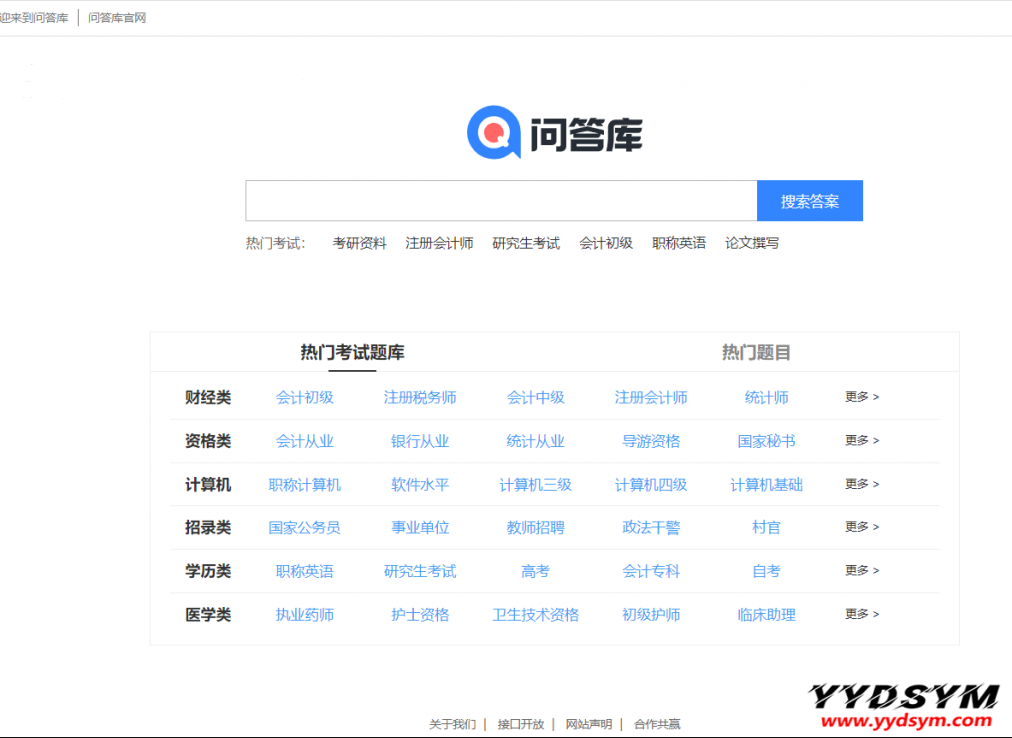Click the 导游资格 link

tap(651, 441)
